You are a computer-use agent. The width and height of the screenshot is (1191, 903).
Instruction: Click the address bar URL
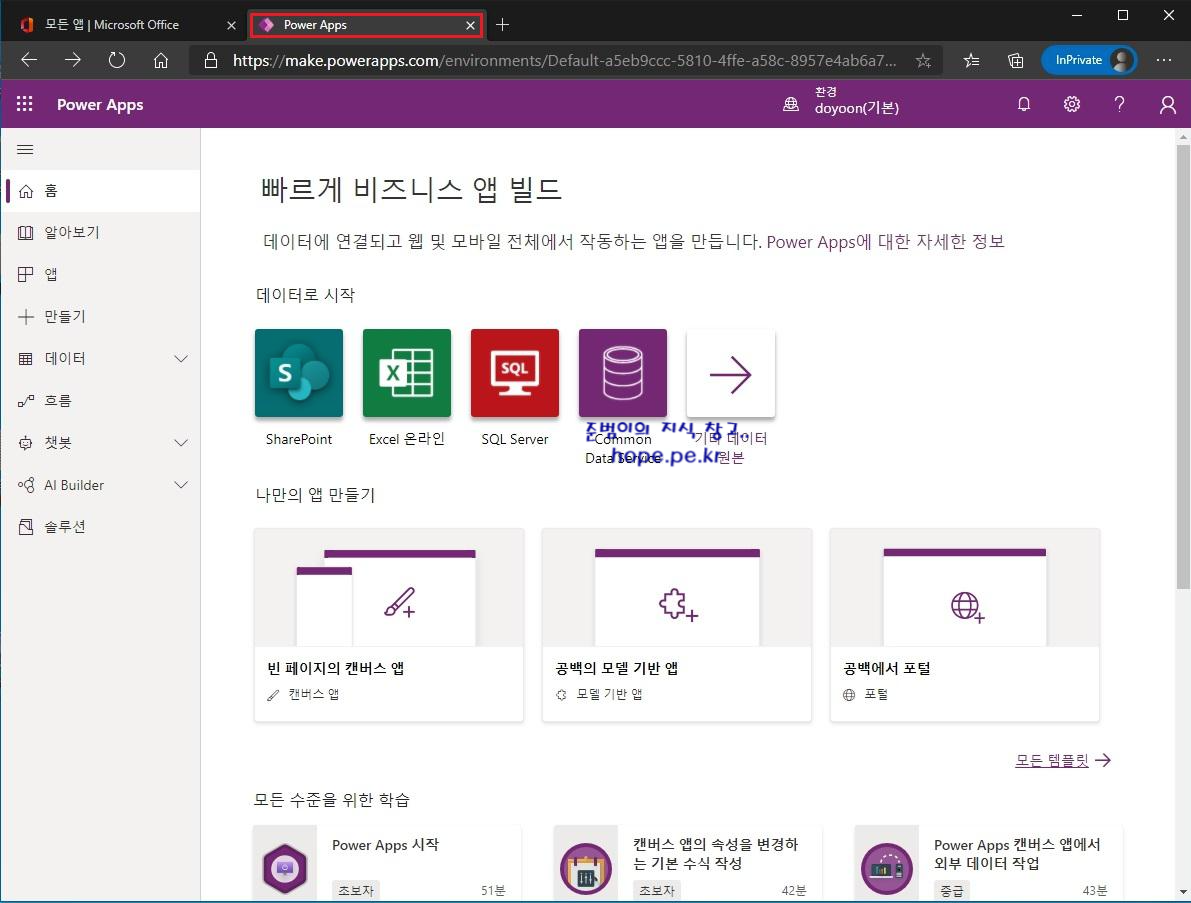click(x=564, y=61)
